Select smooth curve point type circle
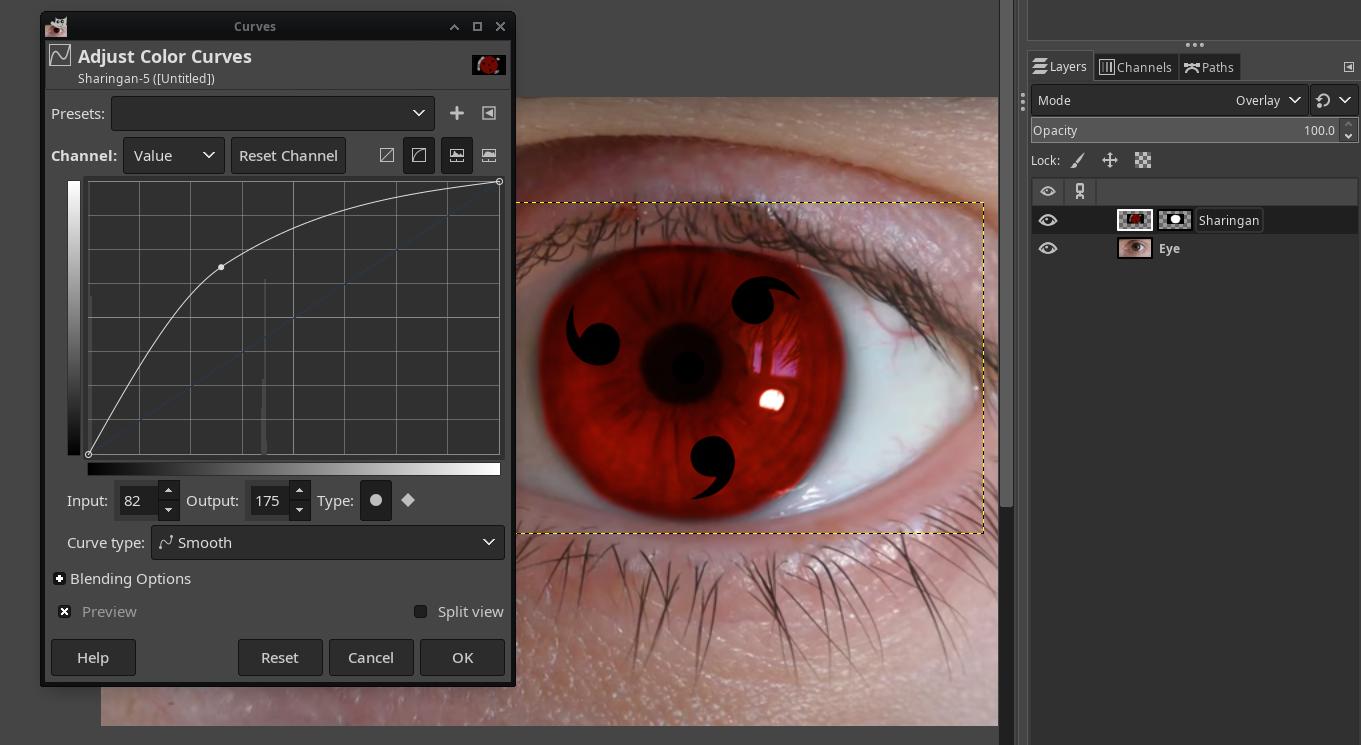Screen dimensions: 1361x745 376,500
